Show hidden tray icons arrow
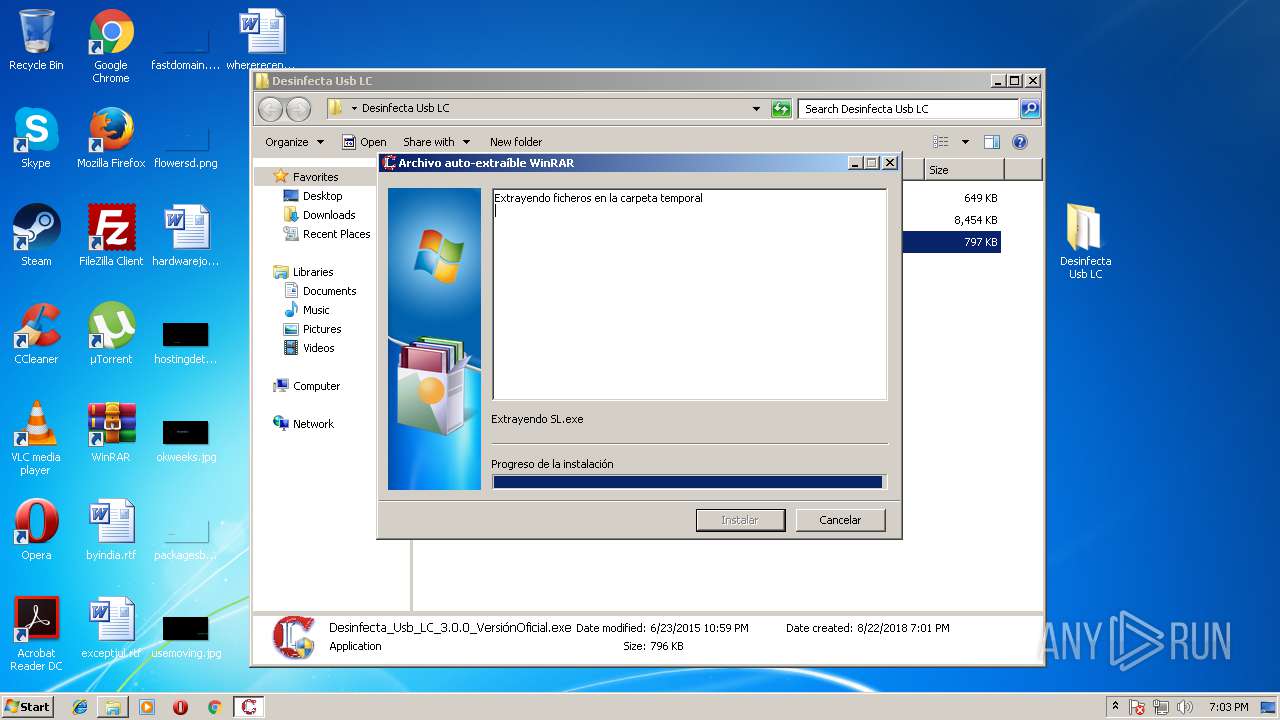Screen dimensions: 1280x720 point(1115,707)
